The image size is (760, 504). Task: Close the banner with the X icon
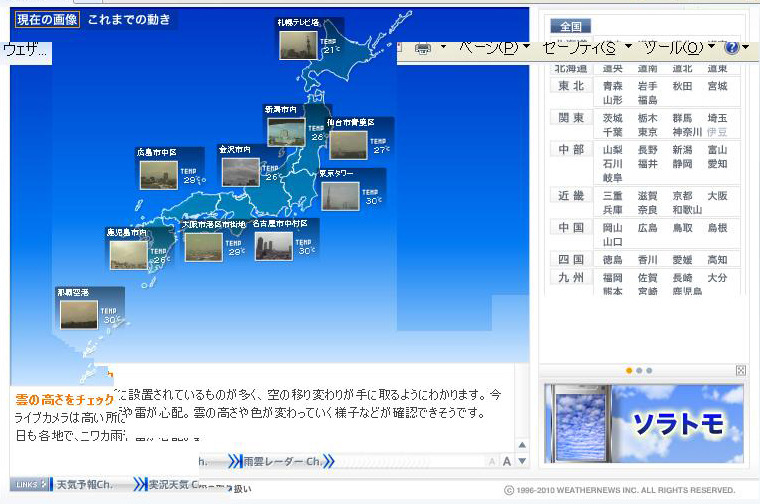741,371
